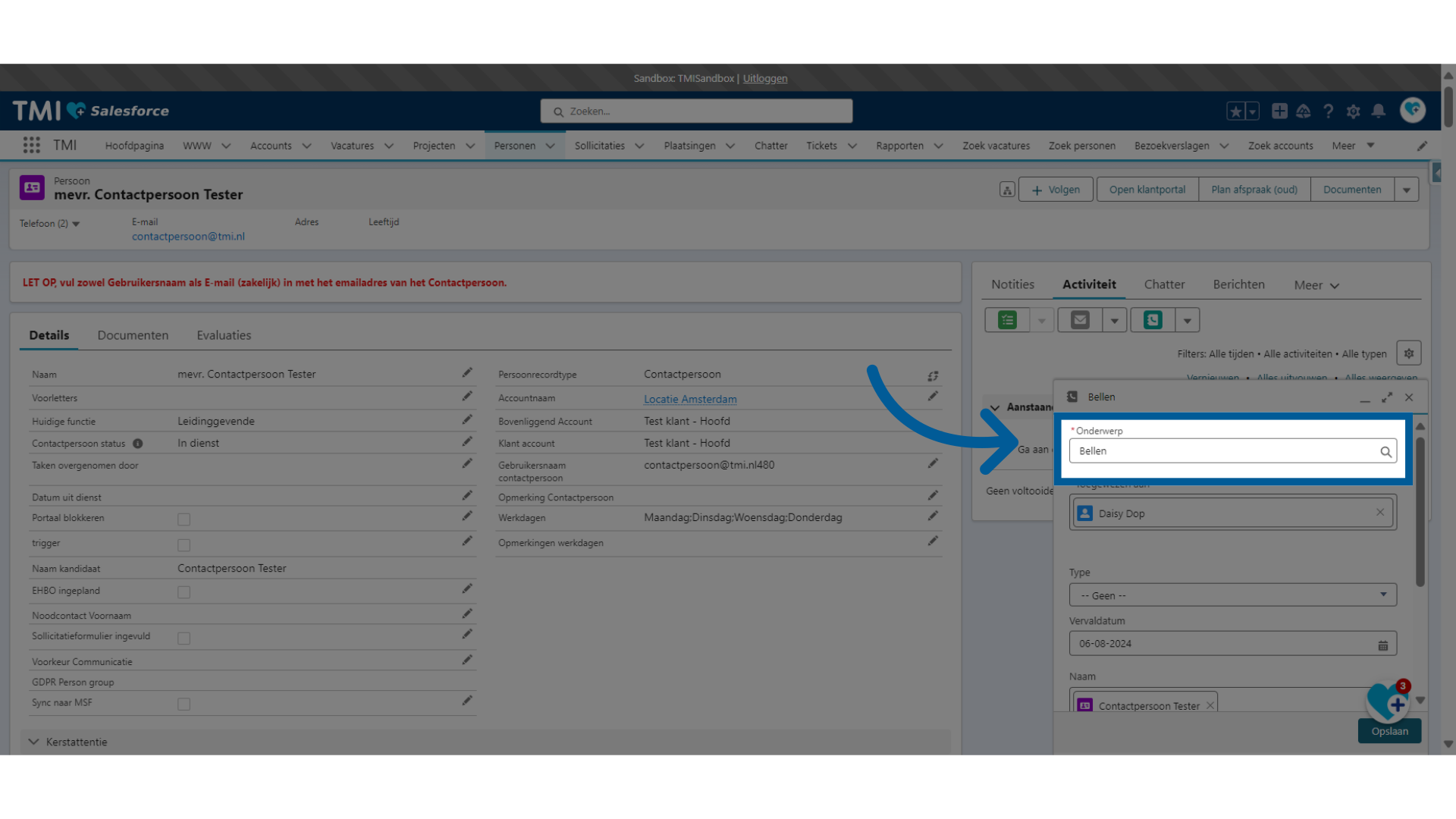Click the email compose icon in activity toolbar
Viewport: 1456px width, 819px height.
[x=1080, y=320]
